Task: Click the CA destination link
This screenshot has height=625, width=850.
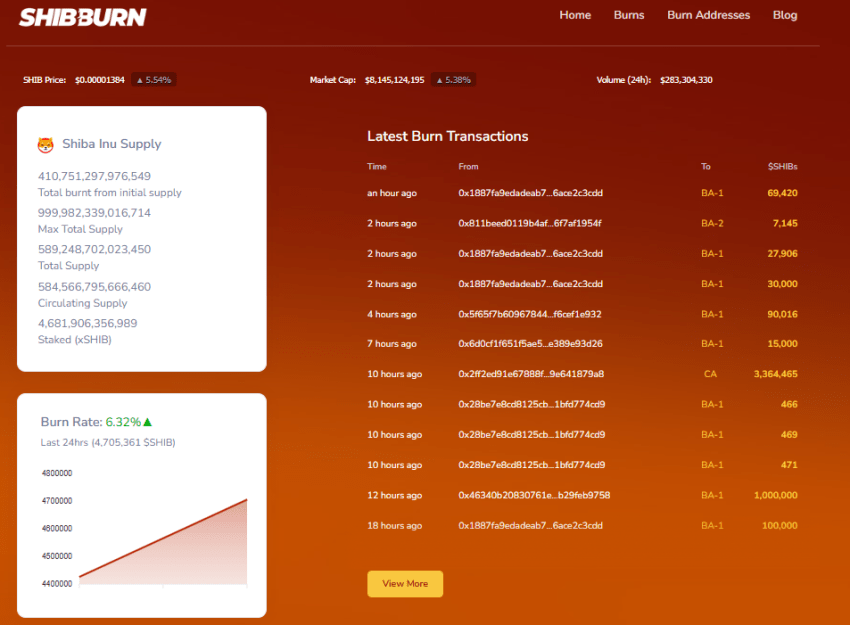Action: pos(710,374)
